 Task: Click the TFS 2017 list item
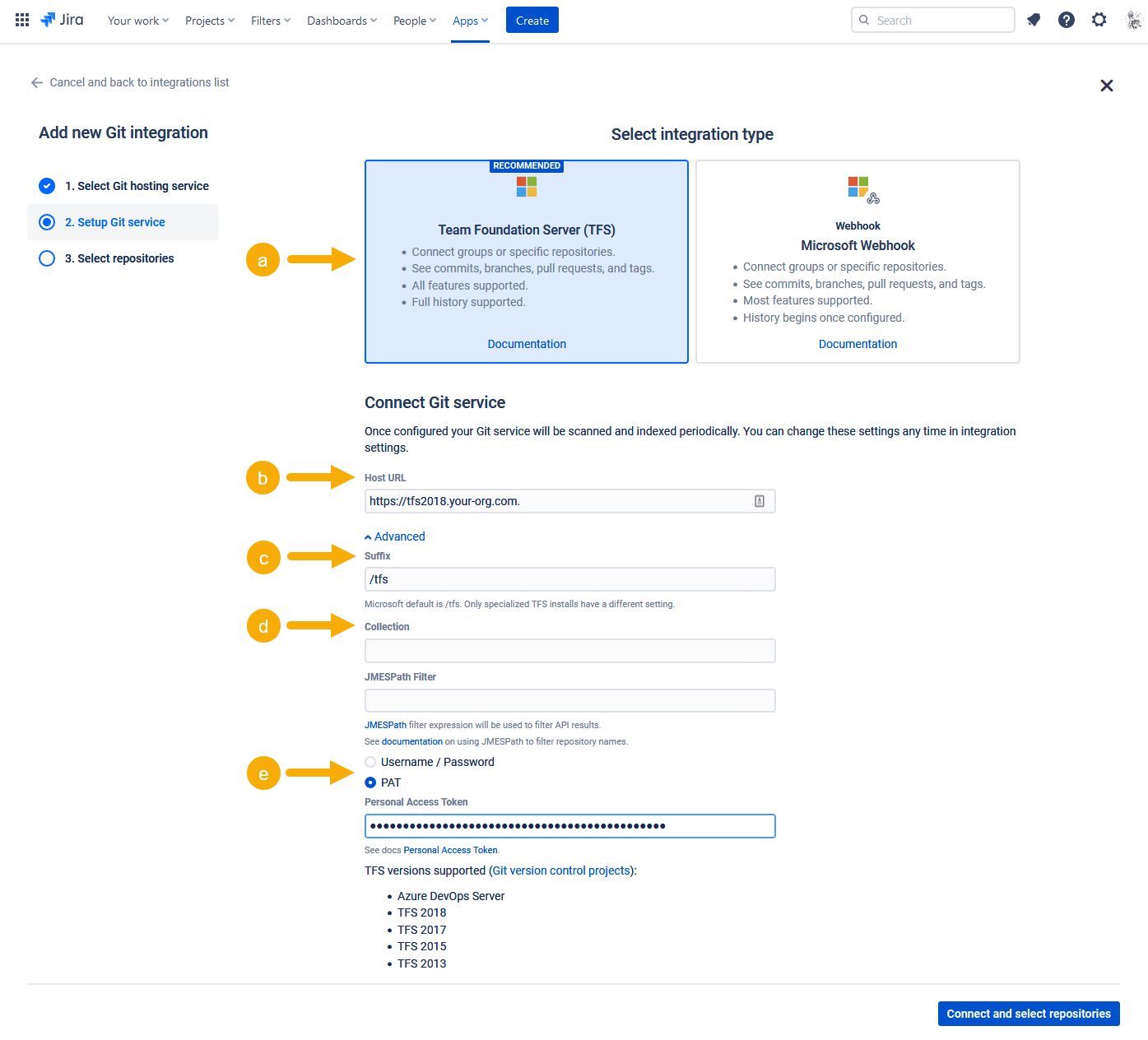point(421,930)
